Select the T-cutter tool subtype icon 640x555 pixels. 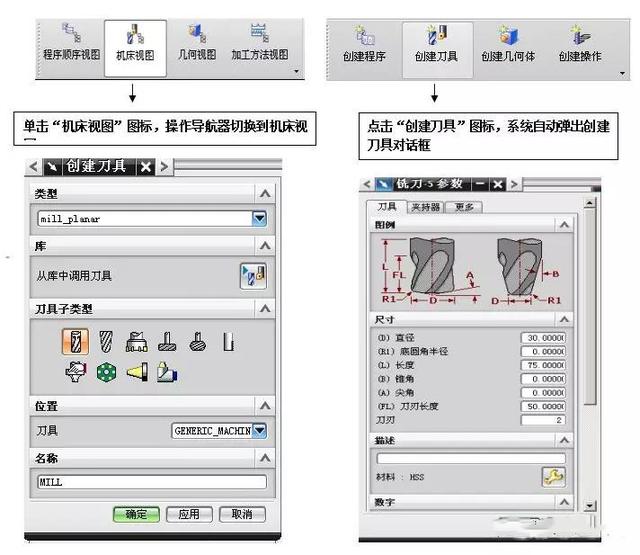tap(167, 341)
